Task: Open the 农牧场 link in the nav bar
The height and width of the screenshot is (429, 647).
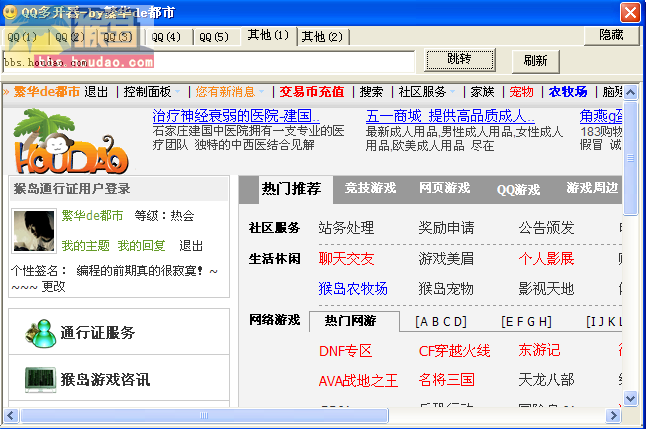Action: [568, 91]
